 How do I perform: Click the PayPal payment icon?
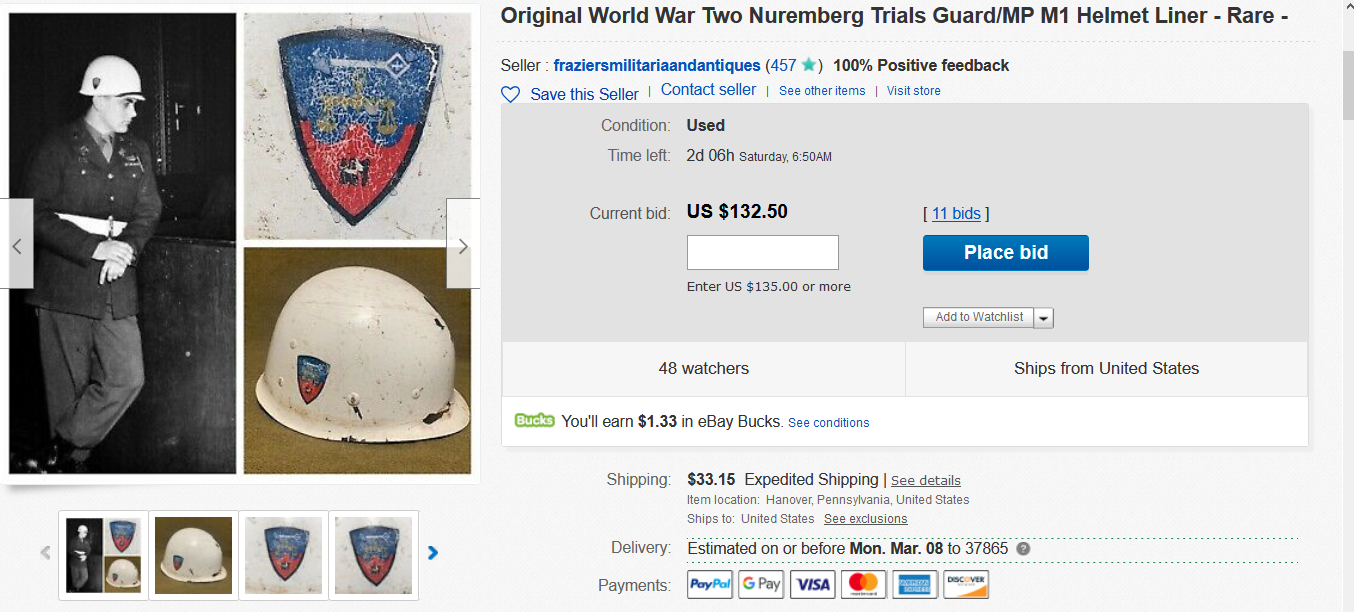point(709,584)
